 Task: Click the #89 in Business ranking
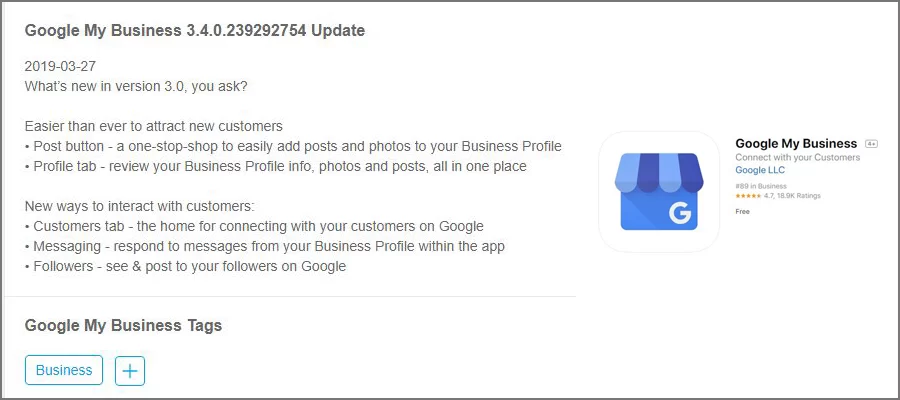(760, 185)
